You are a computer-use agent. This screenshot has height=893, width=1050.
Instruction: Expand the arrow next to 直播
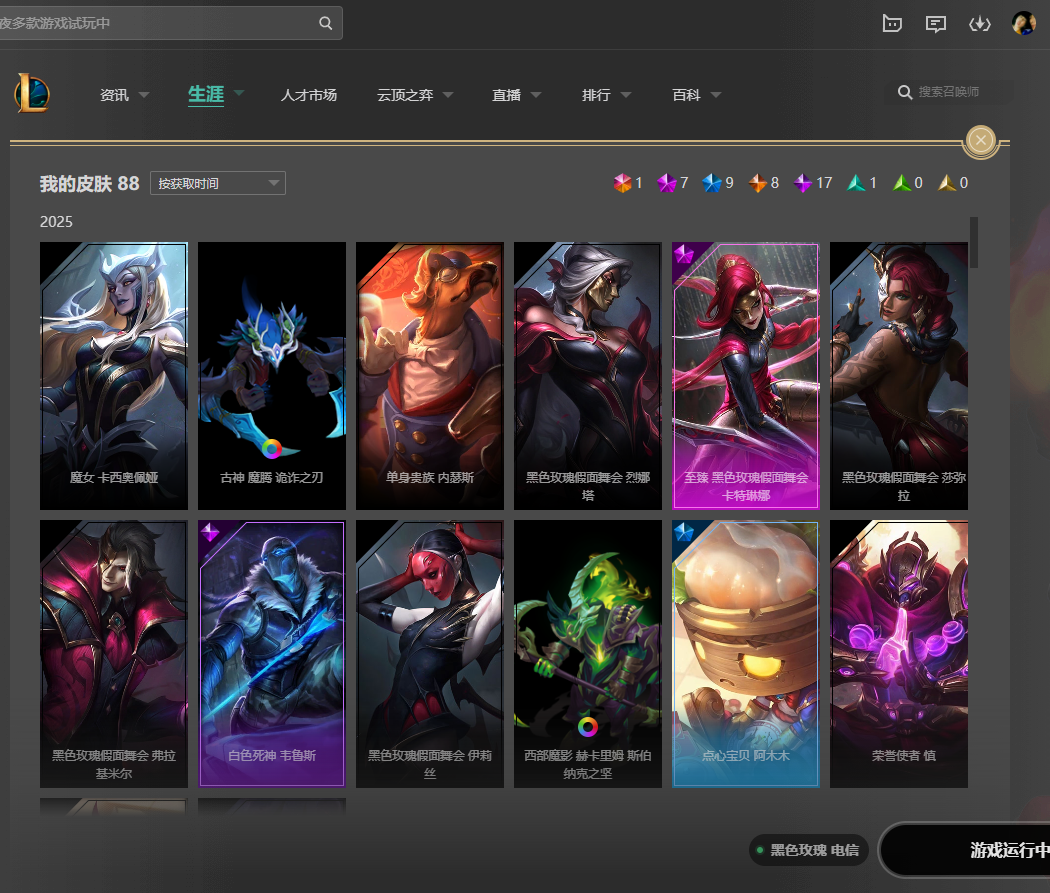pos(536,95)
